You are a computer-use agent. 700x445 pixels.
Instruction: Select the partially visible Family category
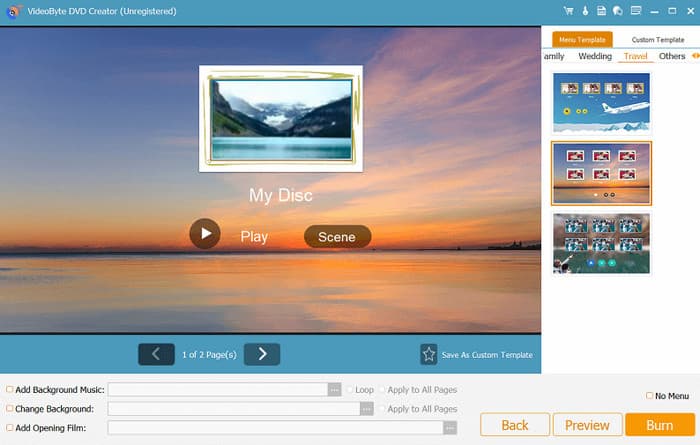pyautogui.click(x=554, y=56)
